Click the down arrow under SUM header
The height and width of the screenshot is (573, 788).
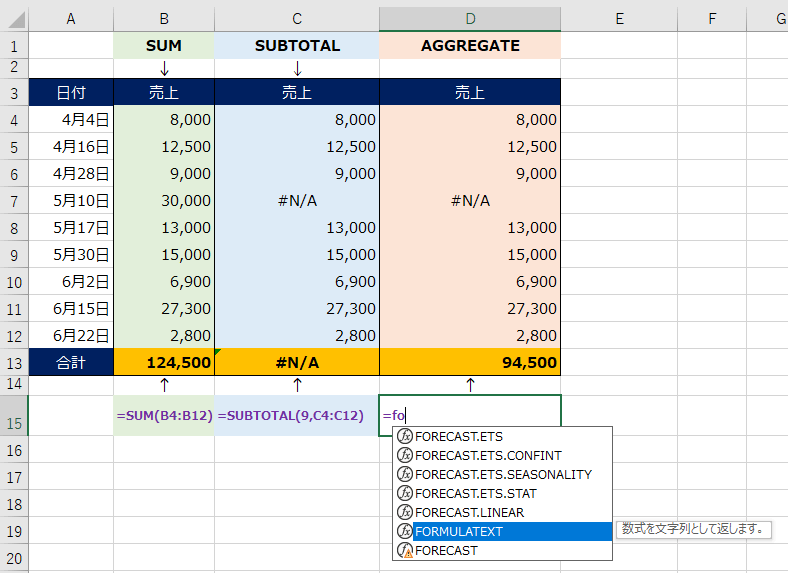point(164,69)
